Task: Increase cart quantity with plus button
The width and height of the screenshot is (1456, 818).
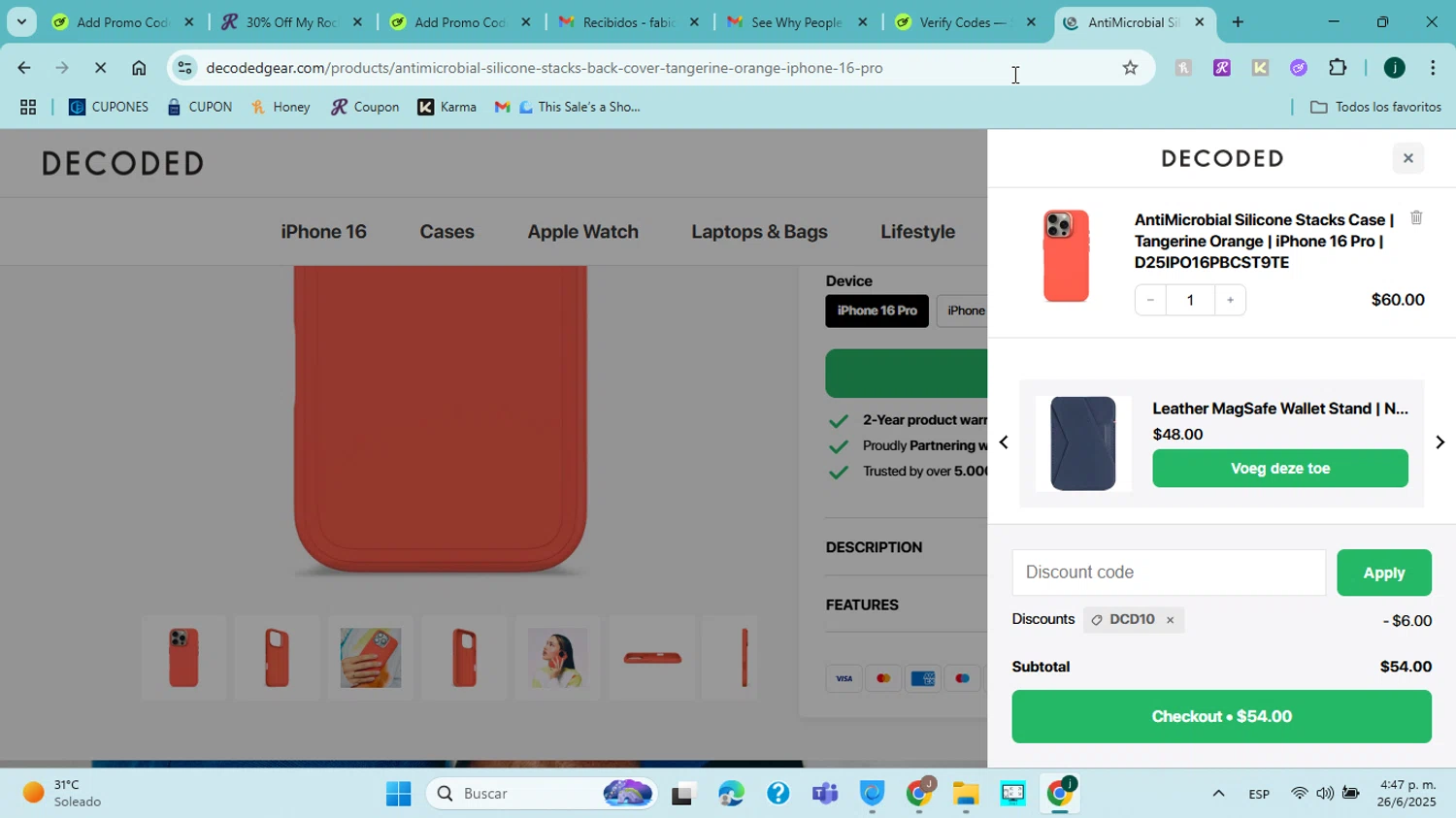Action: [x=1230, y=300]
